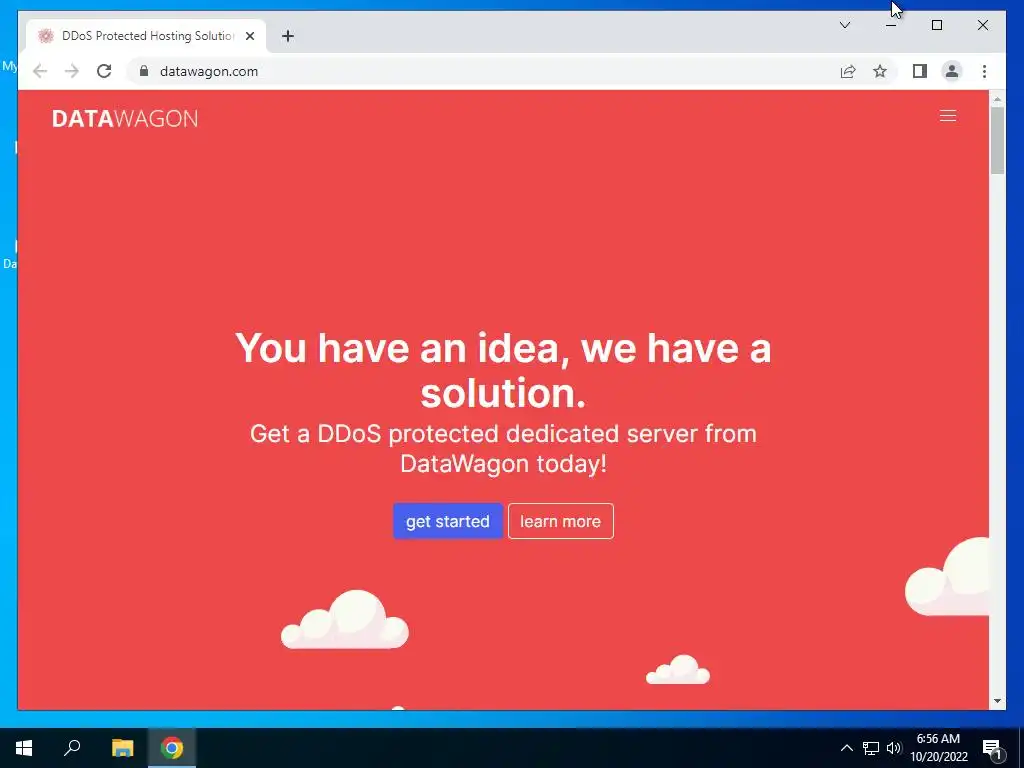Click the scrollbar down arrow
This screenshot has width=1024, height=768.
997,701
